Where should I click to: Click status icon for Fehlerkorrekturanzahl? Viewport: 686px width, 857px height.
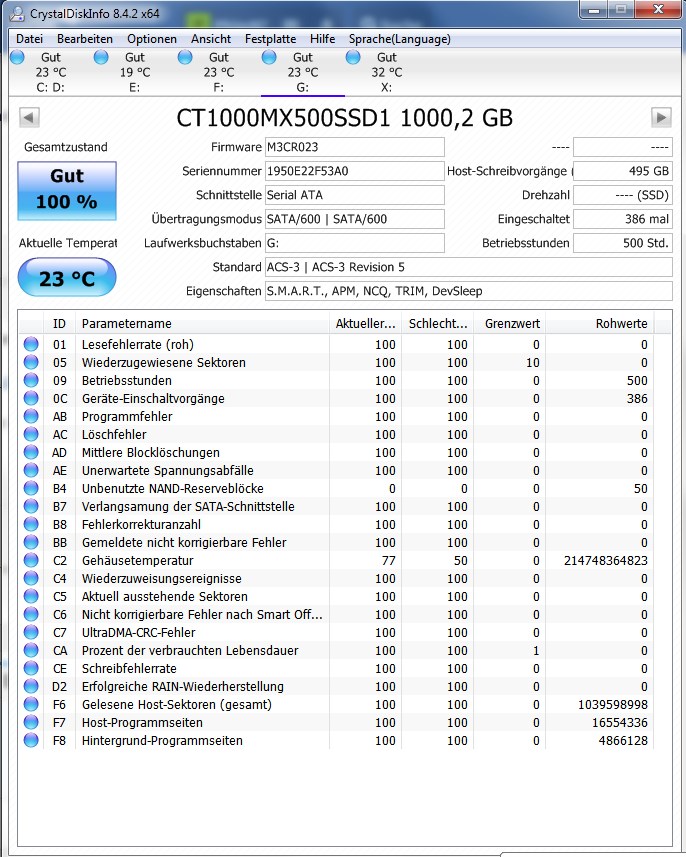31,525
